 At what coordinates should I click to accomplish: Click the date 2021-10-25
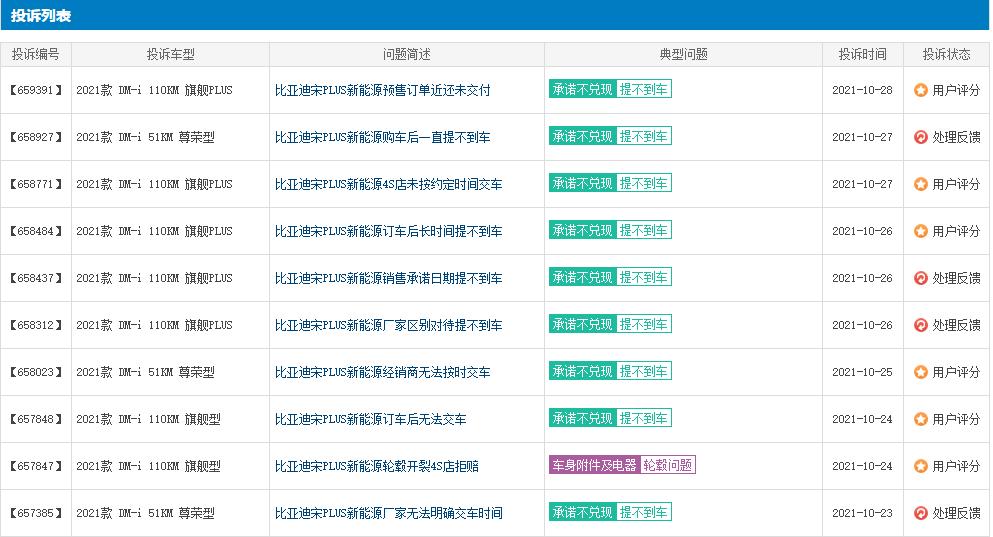(862, 372)
